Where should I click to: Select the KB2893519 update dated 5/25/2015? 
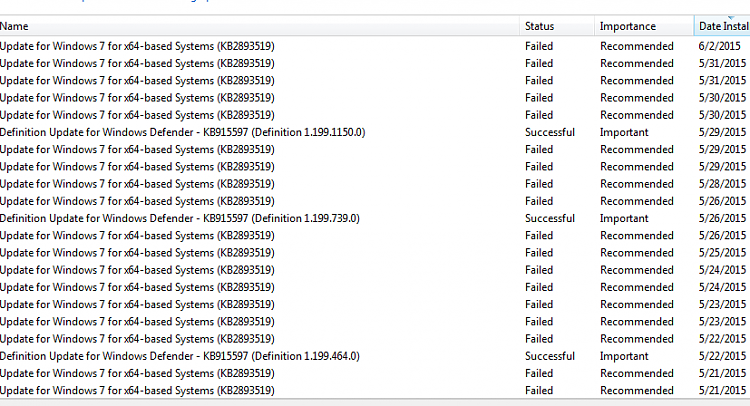tap(137, 252)
